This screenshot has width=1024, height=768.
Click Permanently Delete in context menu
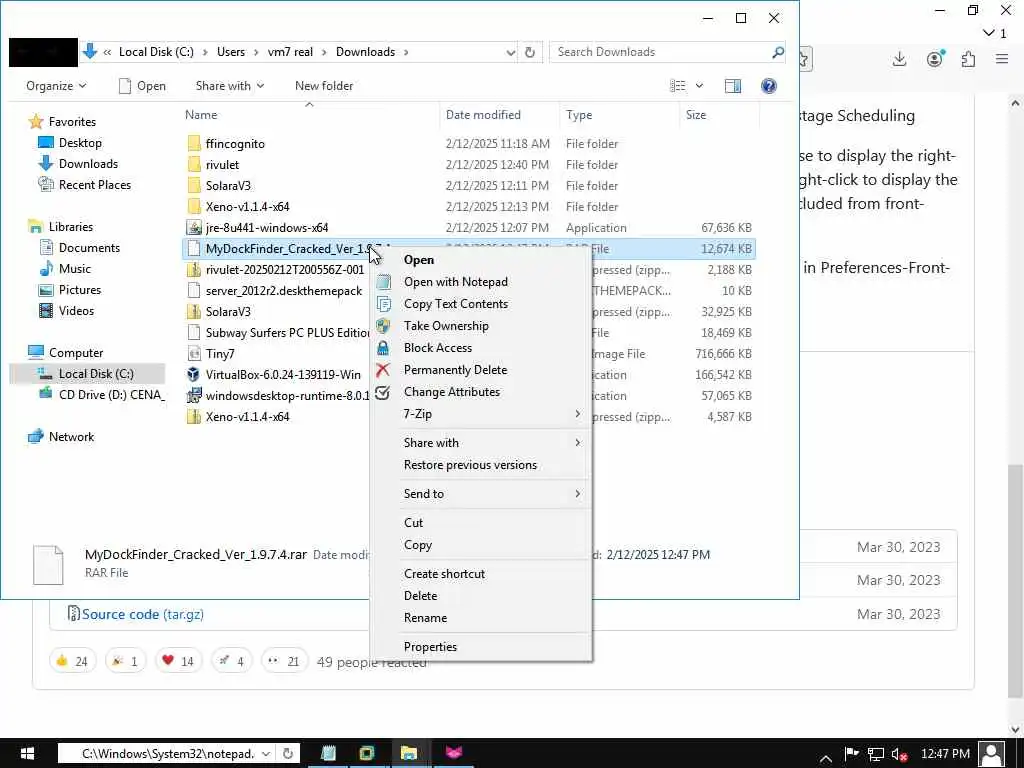pyautogui.click(x=455, y=370)
